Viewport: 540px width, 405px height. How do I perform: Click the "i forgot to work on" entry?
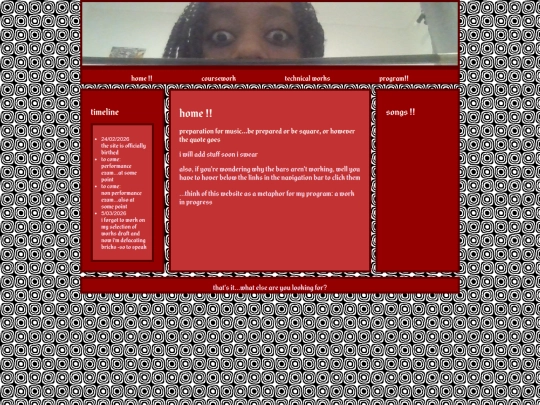click(x=124, y=233)
